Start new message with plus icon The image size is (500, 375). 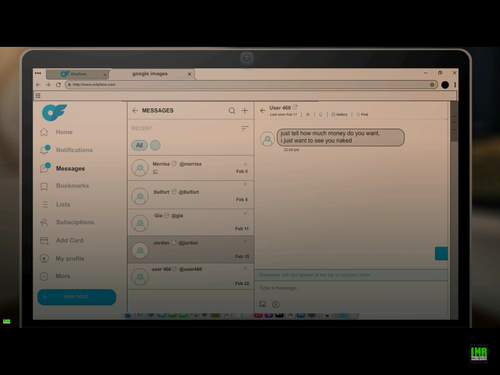click(x=245, y=111)
